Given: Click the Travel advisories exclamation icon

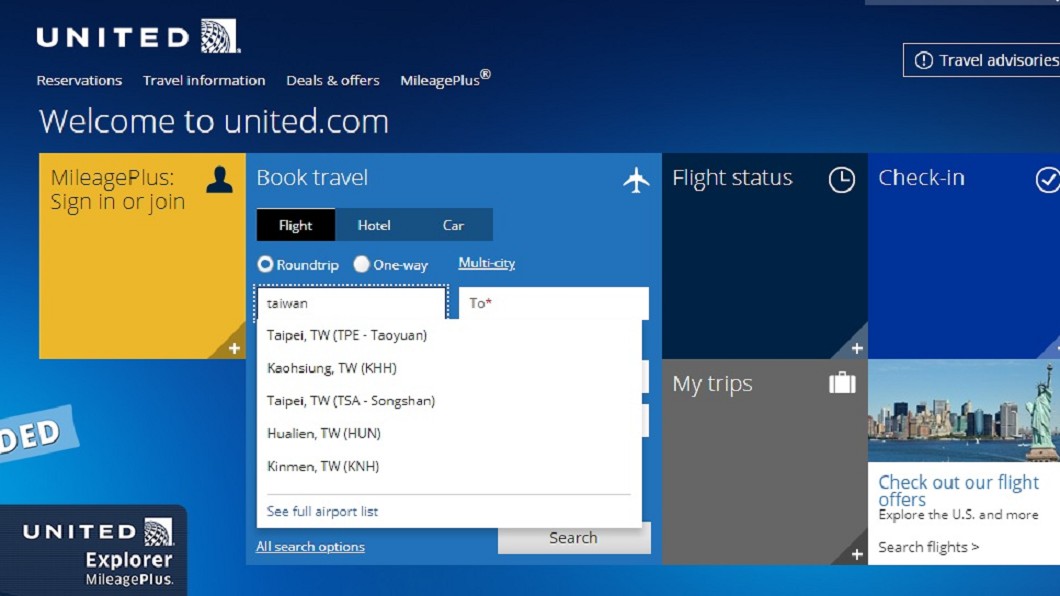Looking at the screenshot, I should 923,60.
